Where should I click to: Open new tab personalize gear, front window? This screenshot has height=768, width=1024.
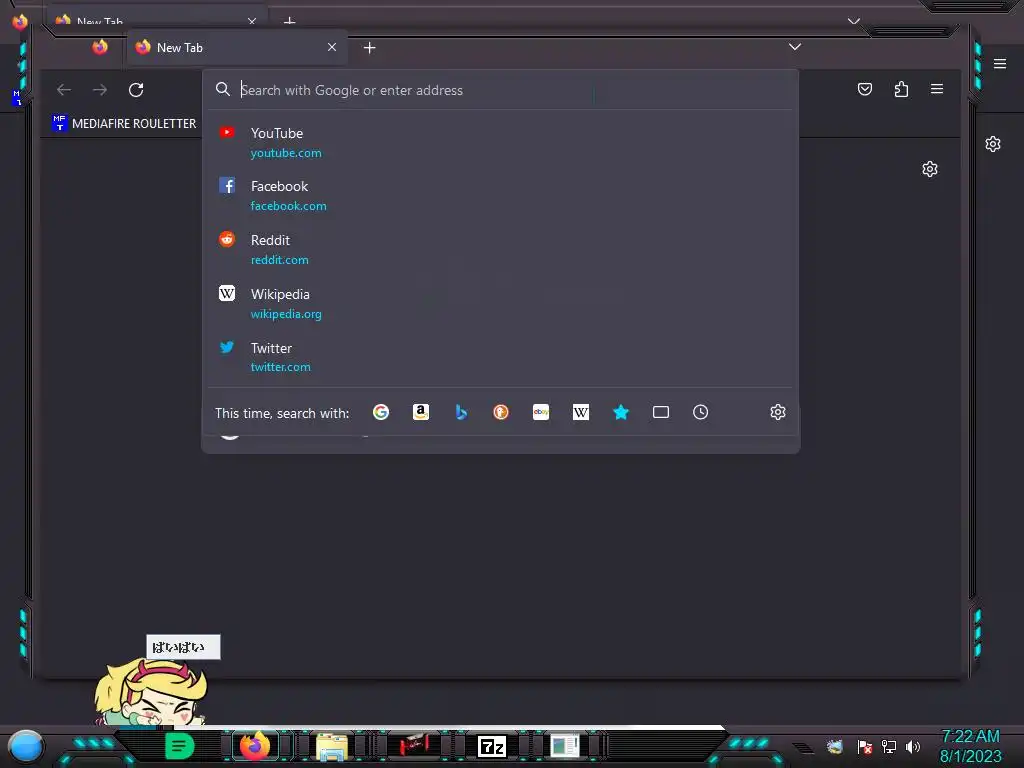coord(929,169)
